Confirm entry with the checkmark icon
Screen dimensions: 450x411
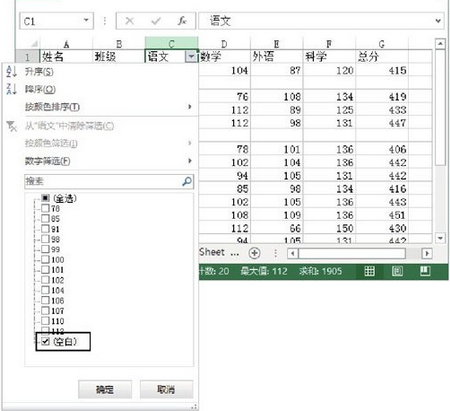point(156,21)
